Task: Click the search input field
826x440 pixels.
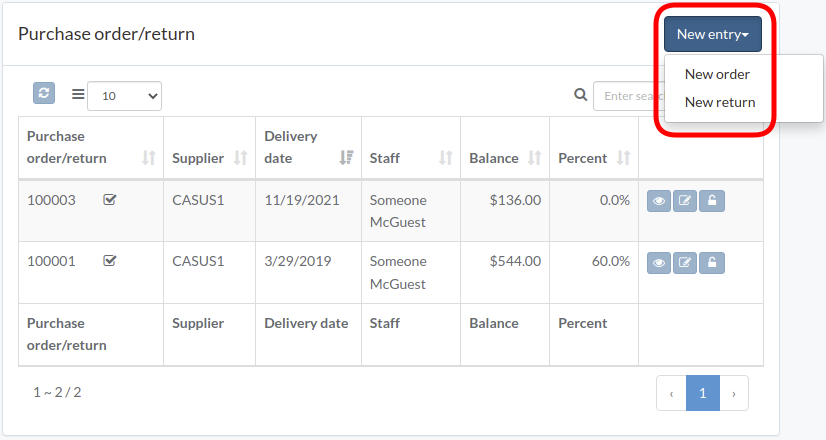Action: pos(628,96)
